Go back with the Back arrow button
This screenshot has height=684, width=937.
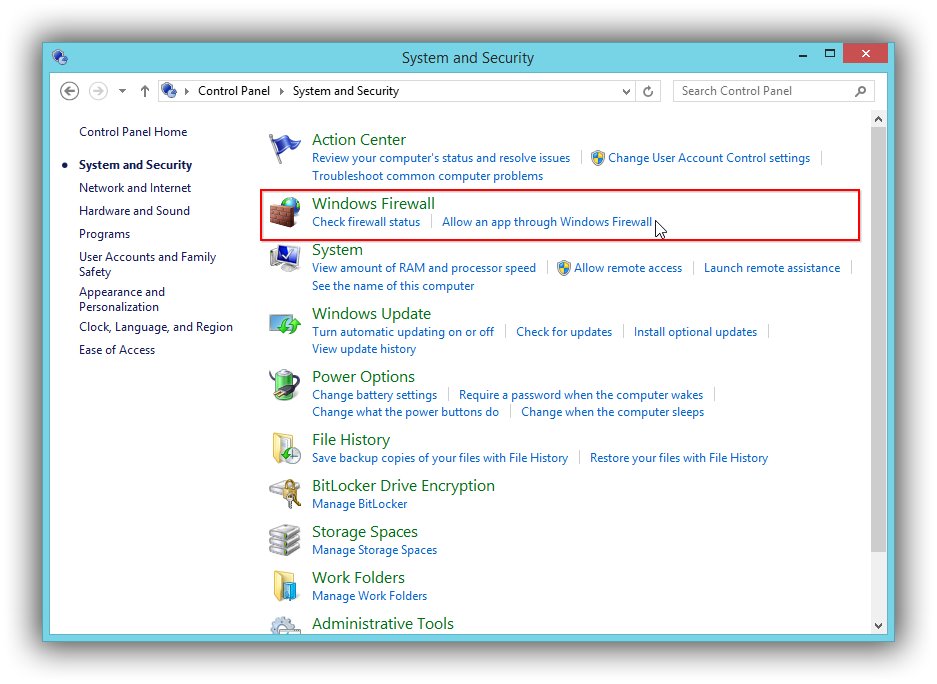(x=69, y=91)
